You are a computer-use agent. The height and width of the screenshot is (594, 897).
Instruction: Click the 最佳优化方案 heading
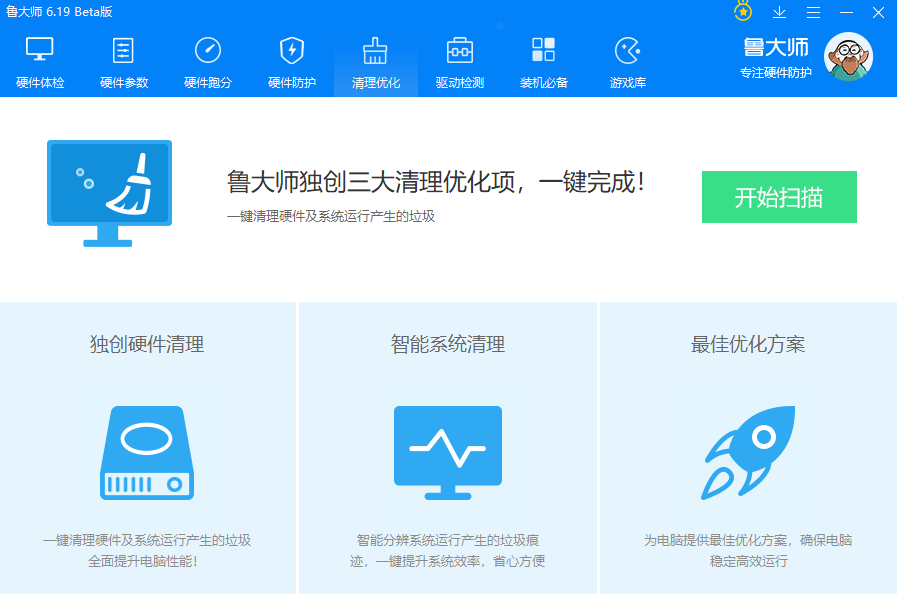tap(748, 344)
